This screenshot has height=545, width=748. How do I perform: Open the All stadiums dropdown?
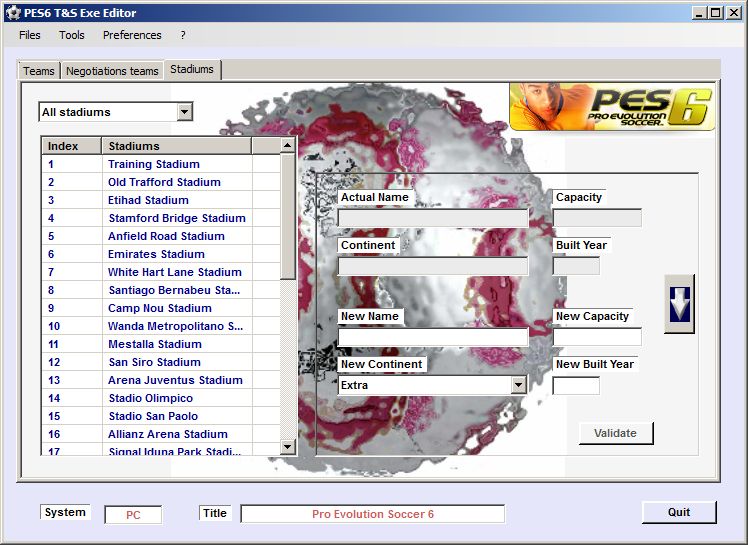184,112
